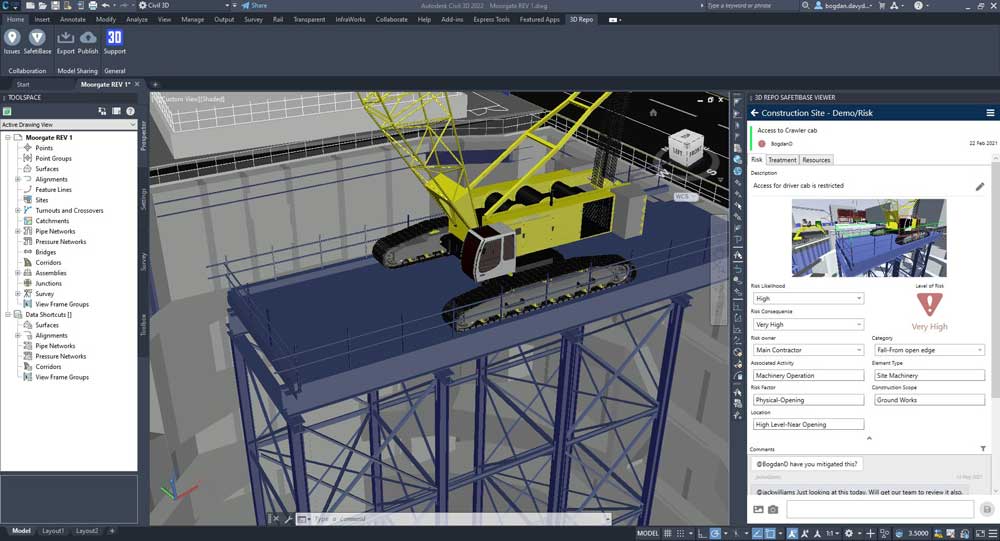Toggle snap mode in status bar
This screenshot has height=541, width=1000.
coord(680,533)
